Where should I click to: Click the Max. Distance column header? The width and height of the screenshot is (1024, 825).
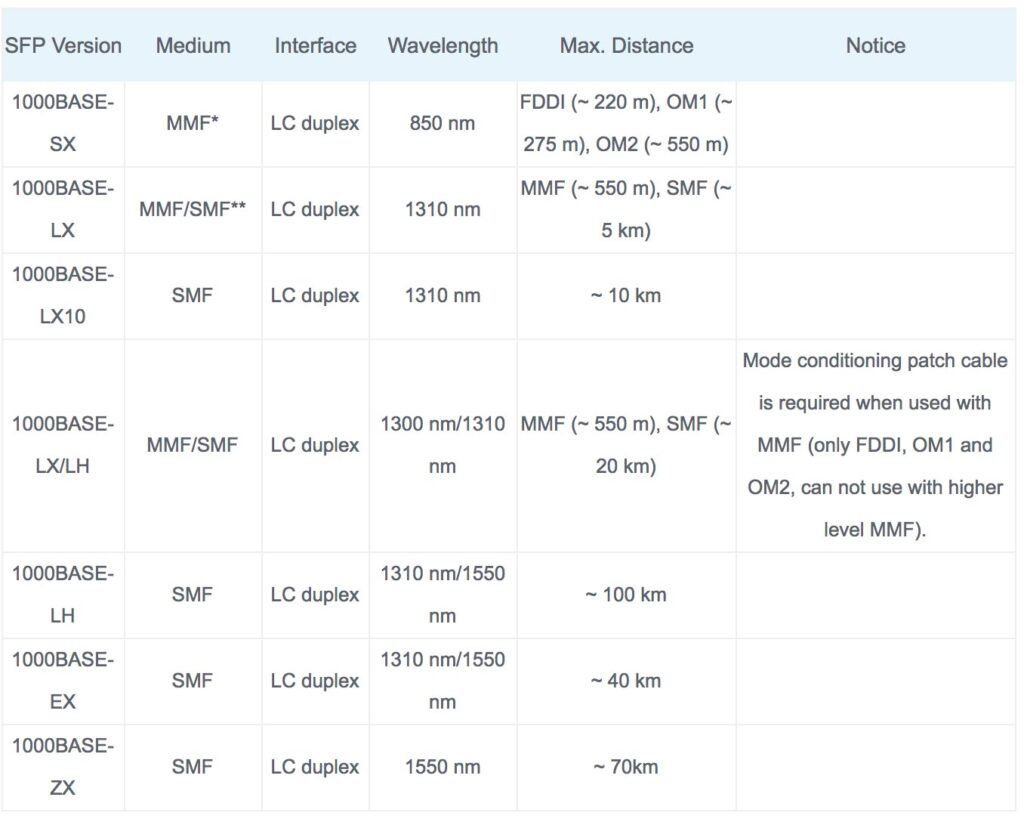click(x=626, y=46)
